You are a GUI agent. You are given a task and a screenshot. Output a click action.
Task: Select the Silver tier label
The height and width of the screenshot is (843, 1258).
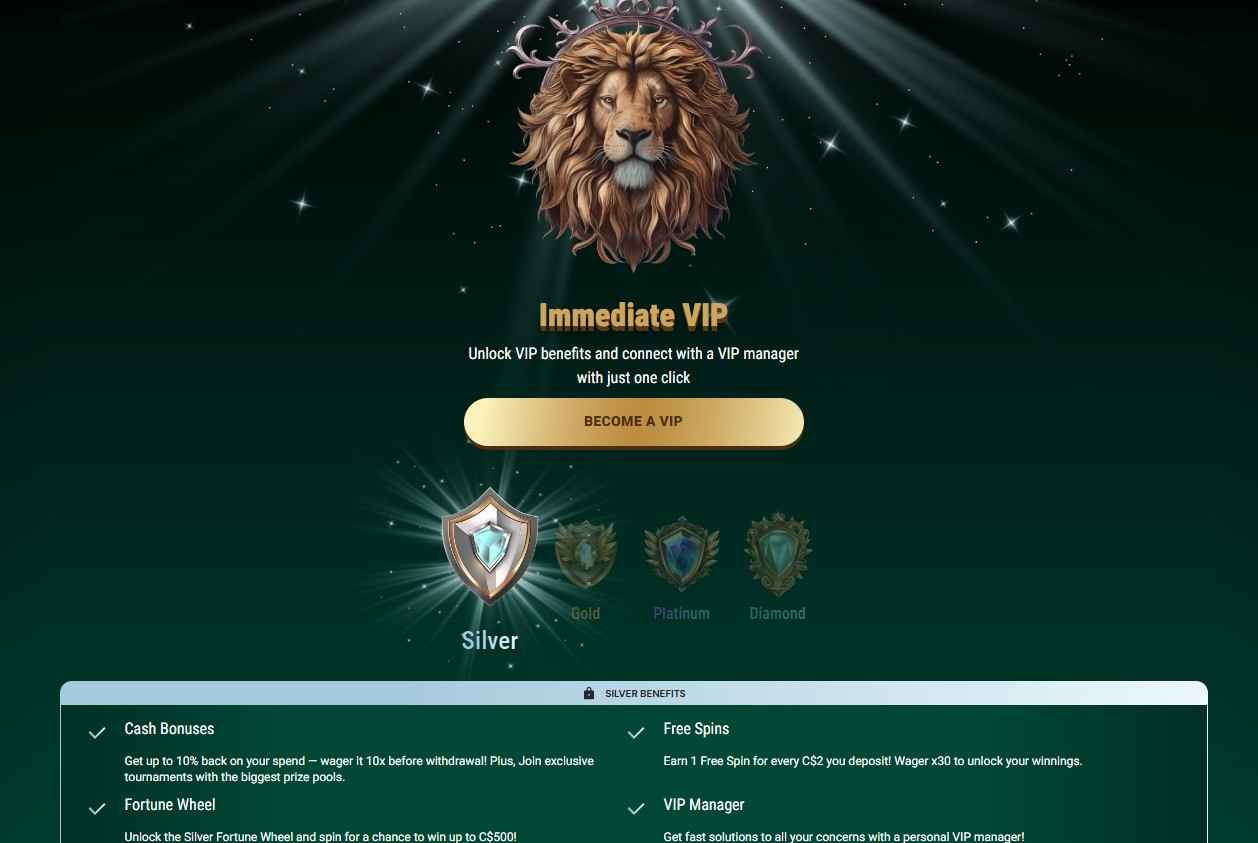[x=490, y=641]
